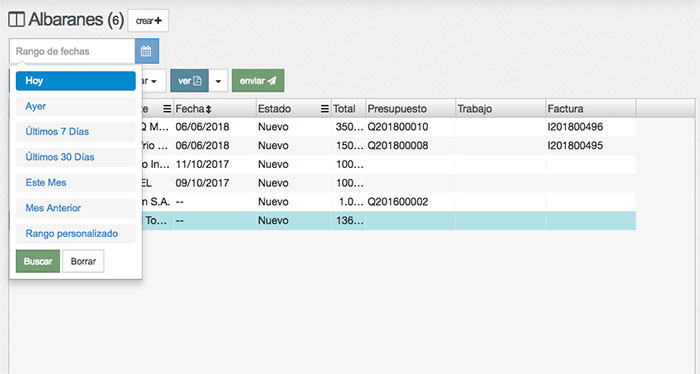Choose Últimos 30 Días range
This screenshot has width=700, height=374.
point(75,157)
